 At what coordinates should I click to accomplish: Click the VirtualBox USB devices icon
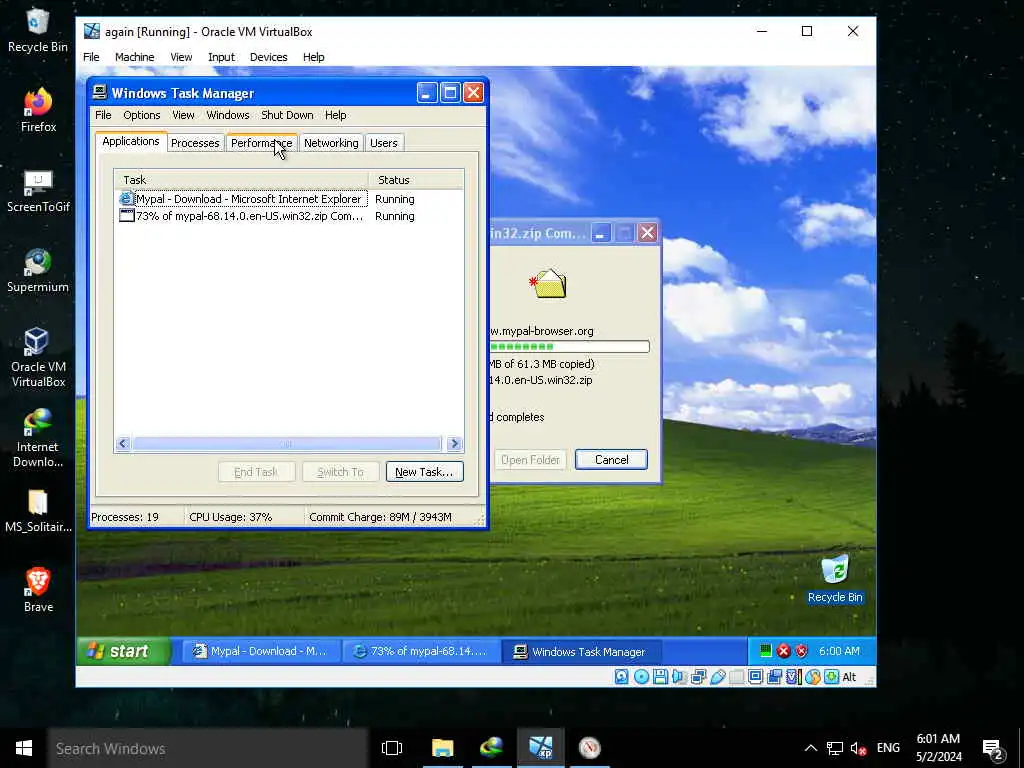(x=717, y=677)
